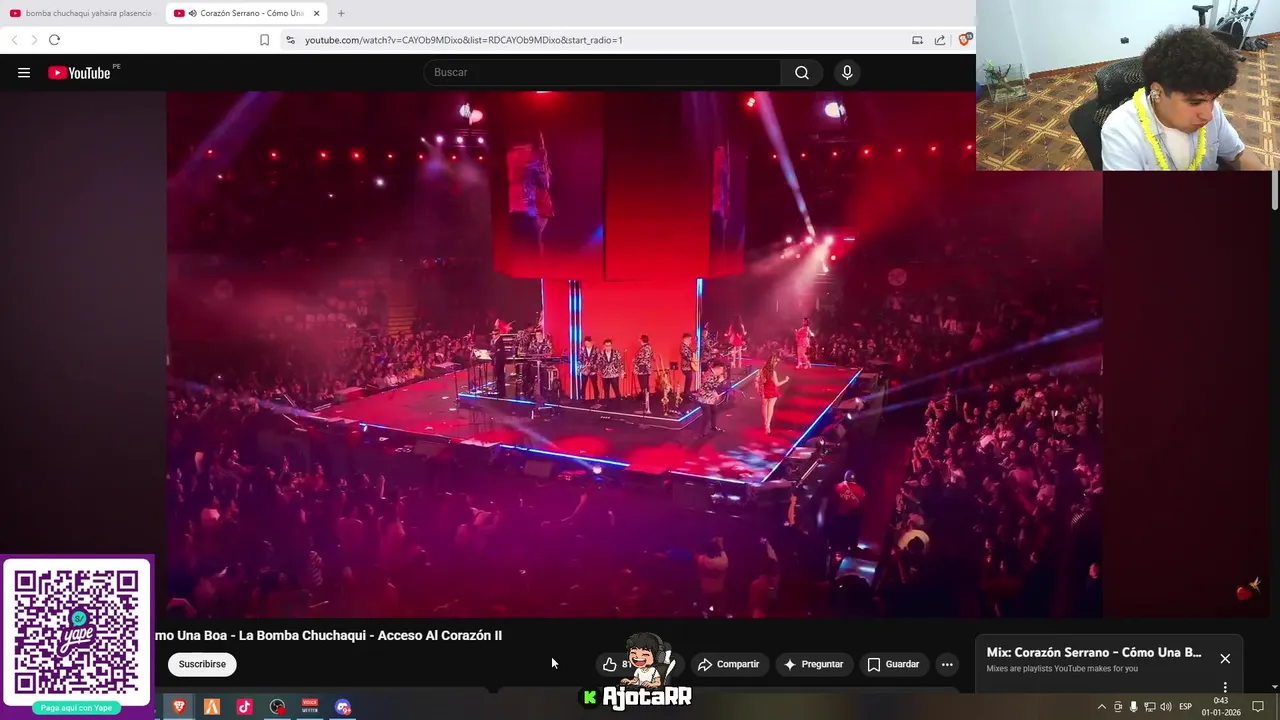This screenshot has height=720, width=1280.
Task: Open the recording app in taskbar
Action: (277, 707)
